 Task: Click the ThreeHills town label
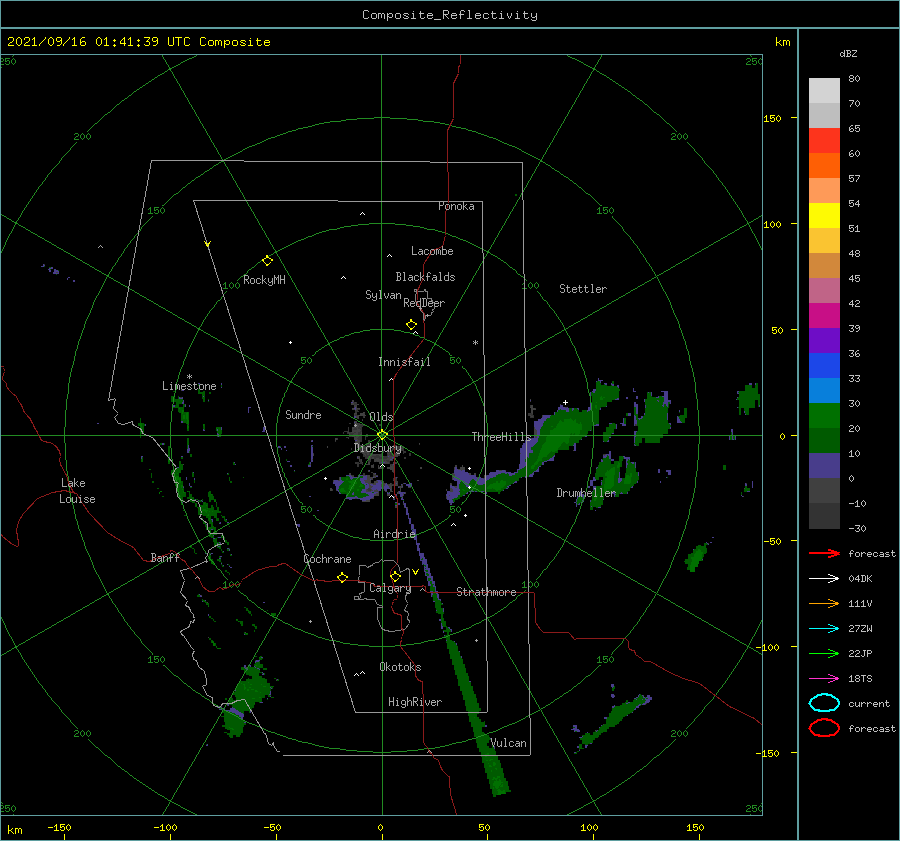click(x=501, y=437)
